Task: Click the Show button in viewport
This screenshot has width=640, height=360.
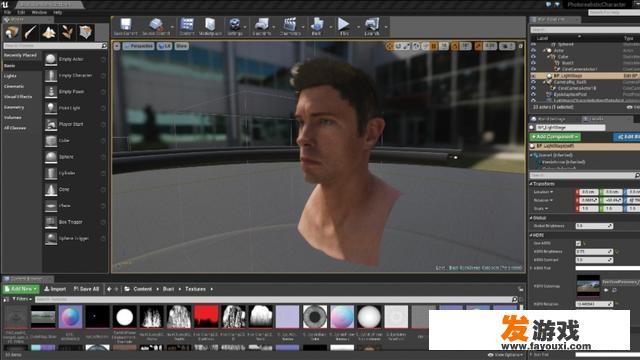Action: [x=182, y=46]
